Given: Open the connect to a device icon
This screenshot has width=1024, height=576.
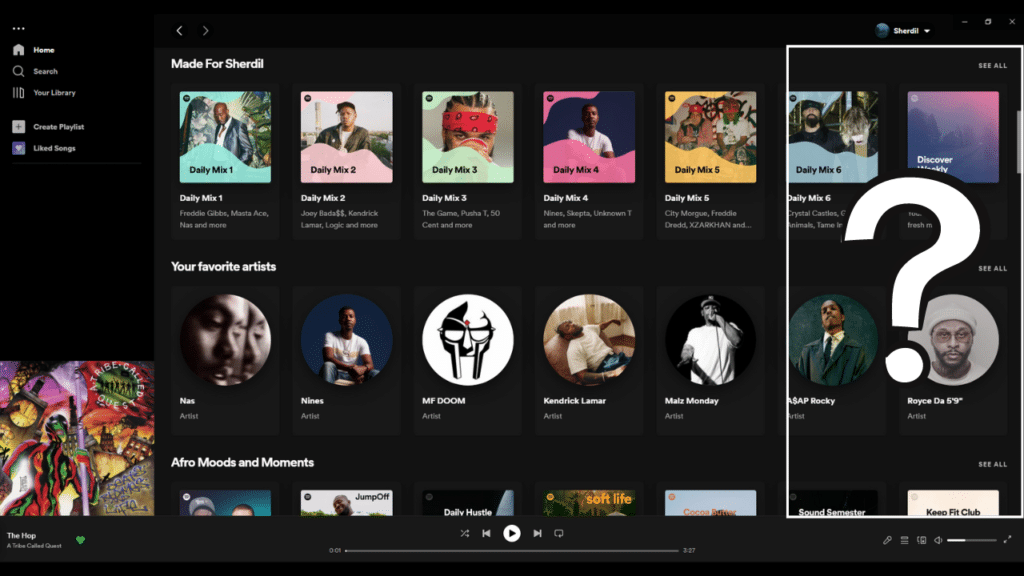Looking at the screenshot, I should point(921,540).
